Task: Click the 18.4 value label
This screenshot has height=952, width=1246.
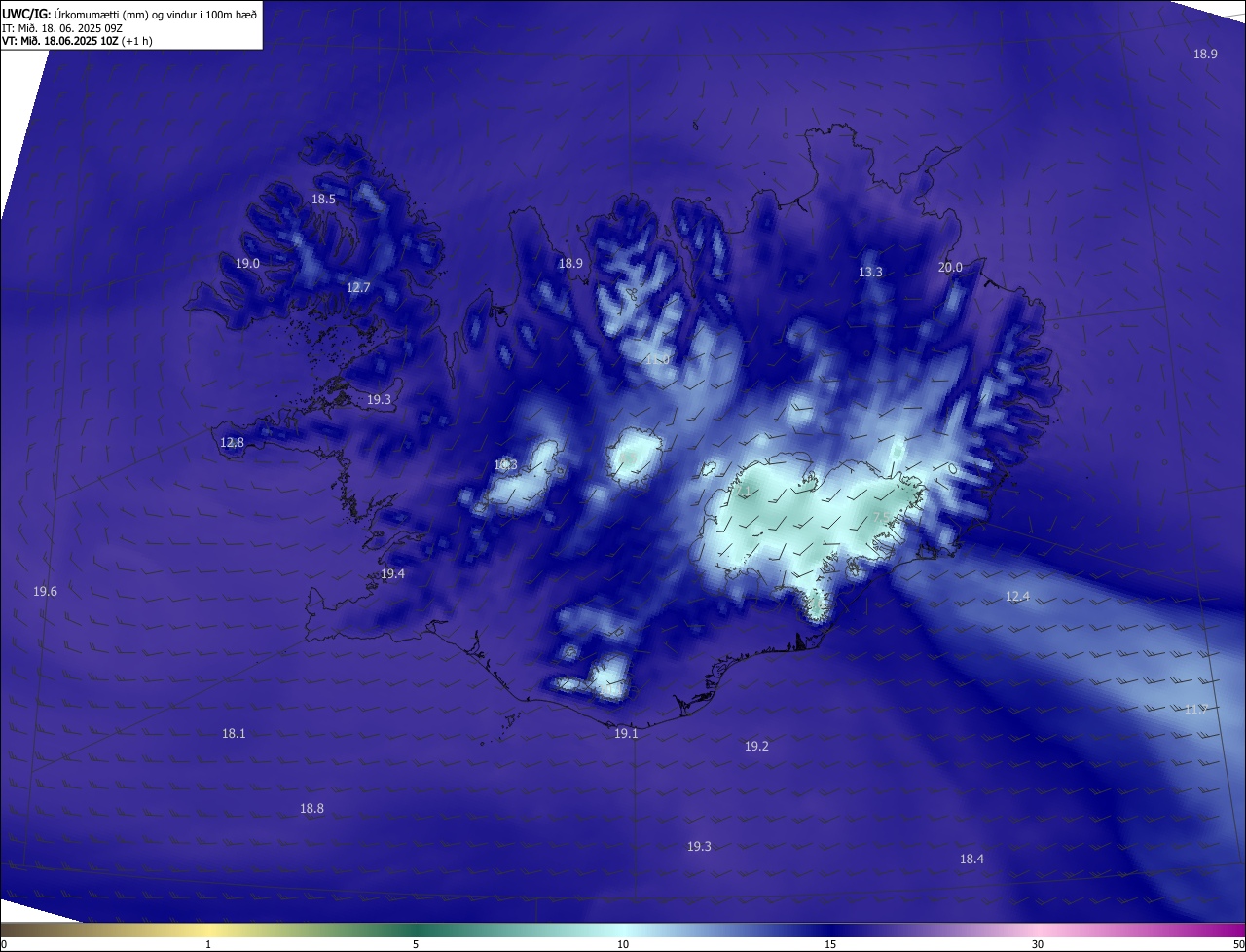Action: [x=971, y=859]
